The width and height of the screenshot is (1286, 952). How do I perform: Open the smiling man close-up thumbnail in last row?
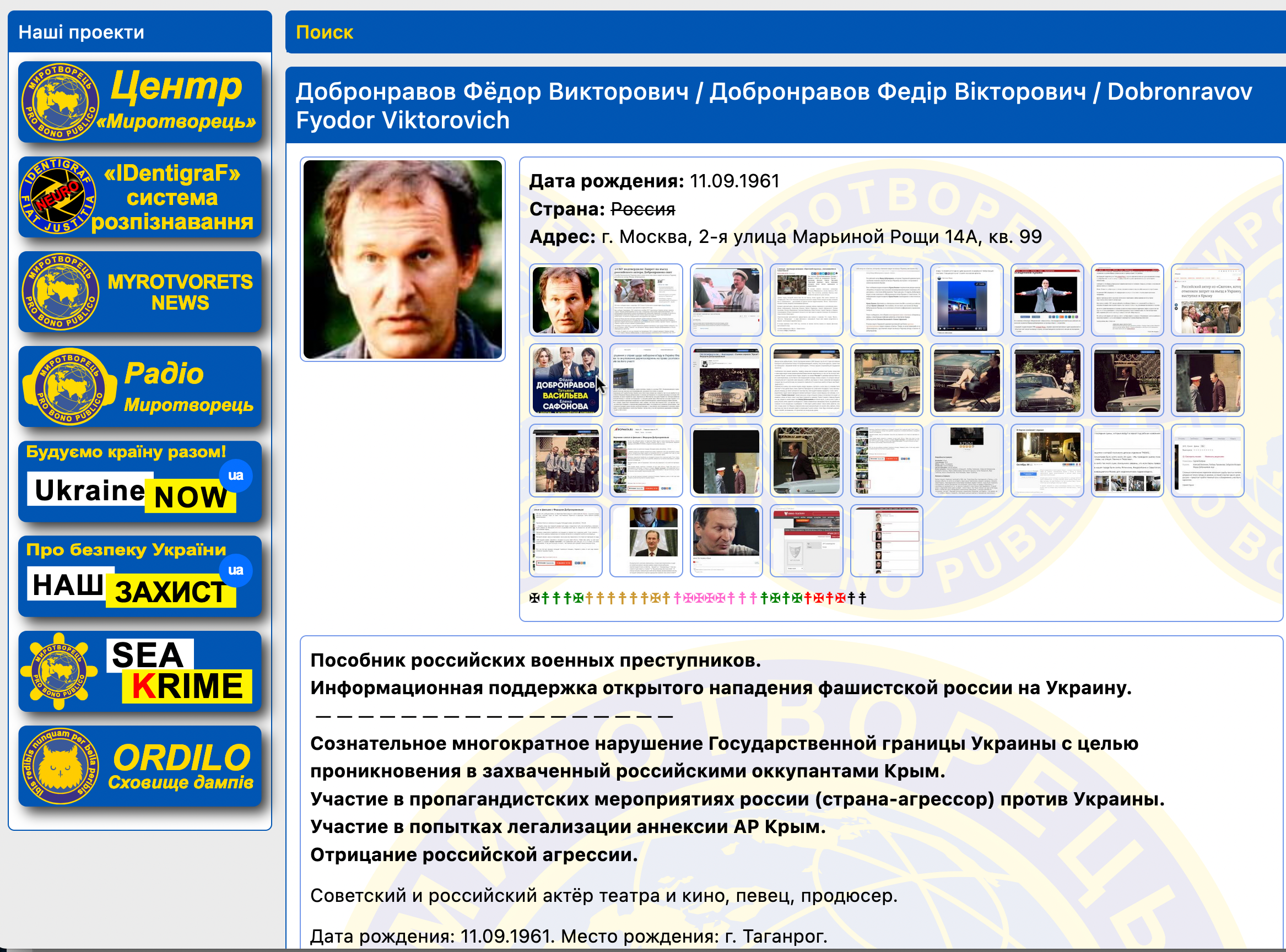(x=726, y=540)
